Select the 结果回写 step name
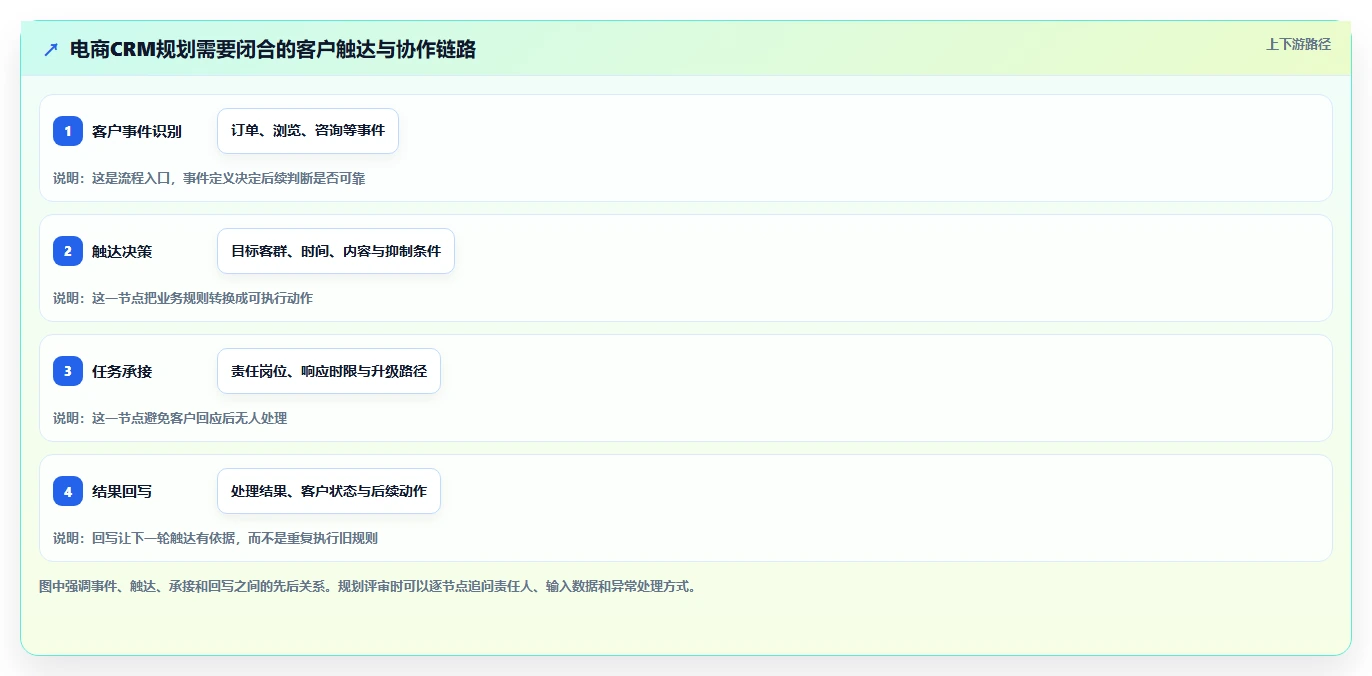This screenshot has height=676, width=1372. (x=122, y=491)
